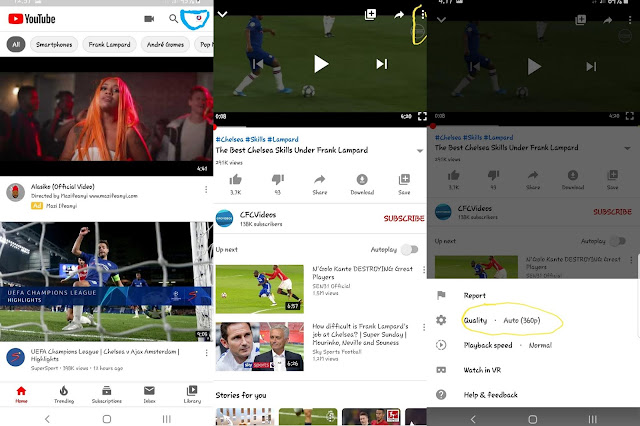Tap the Download button below the title
The height and width of the screenshot is (426, 640).
(x=362, y=184)
